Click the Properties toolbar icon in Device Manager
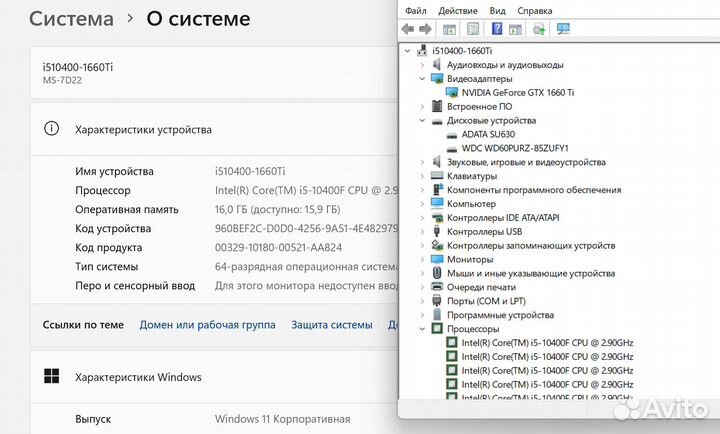The image size is (720, 434). 473,29
